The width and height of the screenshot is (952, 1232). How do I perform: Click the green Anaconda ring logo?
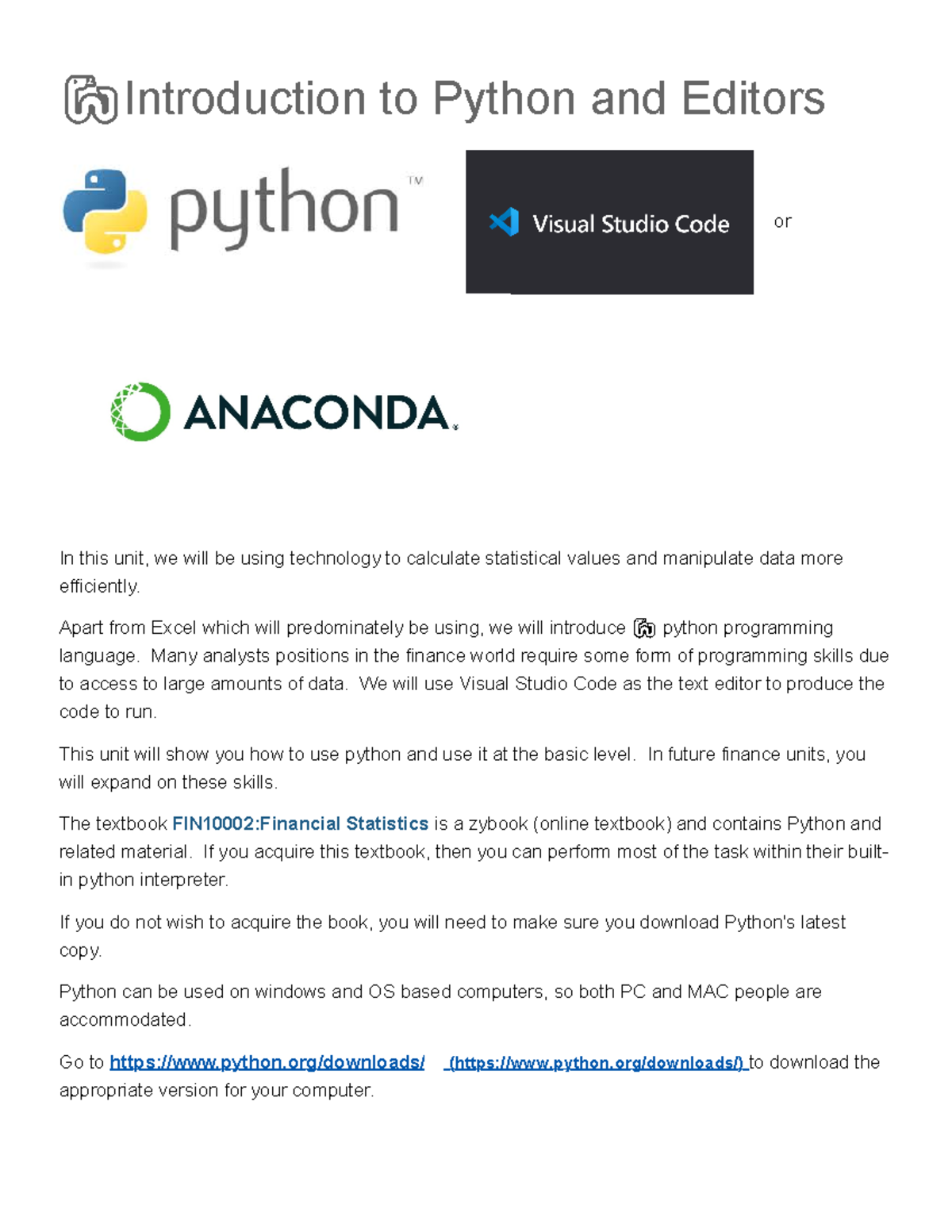140,412
